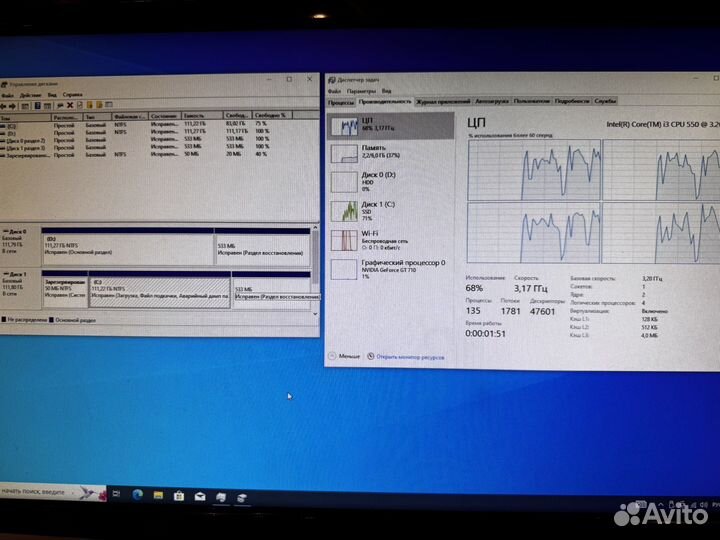Open Вид menu in Task Manager
This screenshot has width=720, height=540.
[387, 91]
